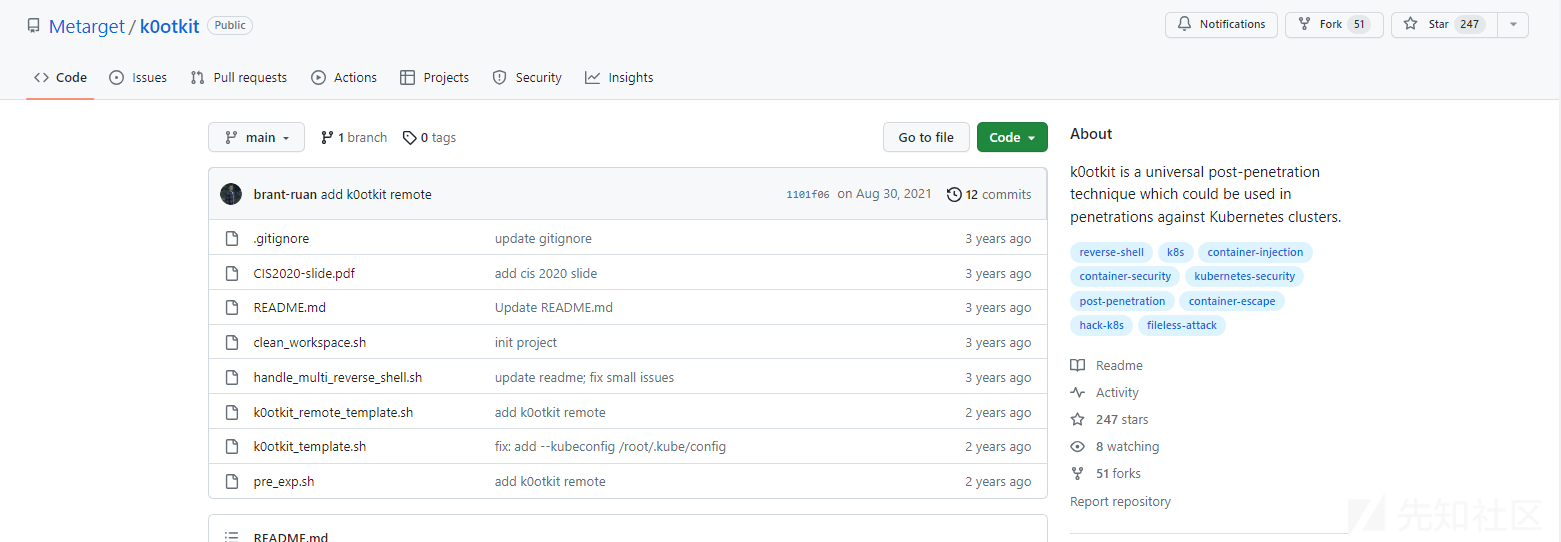Click the commits history clock icon
This screenshot has width=1561, height=542.
coord(954,194)
